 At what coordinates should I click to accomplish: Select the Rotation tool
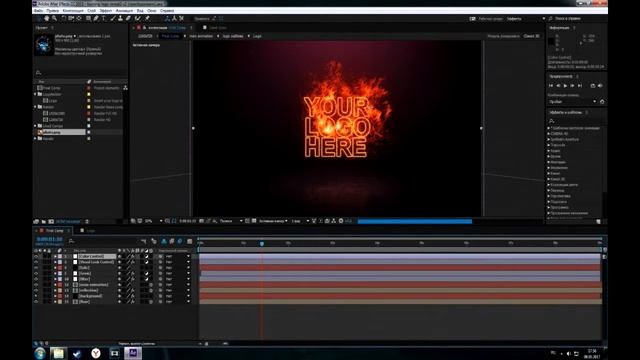point(63,18)
